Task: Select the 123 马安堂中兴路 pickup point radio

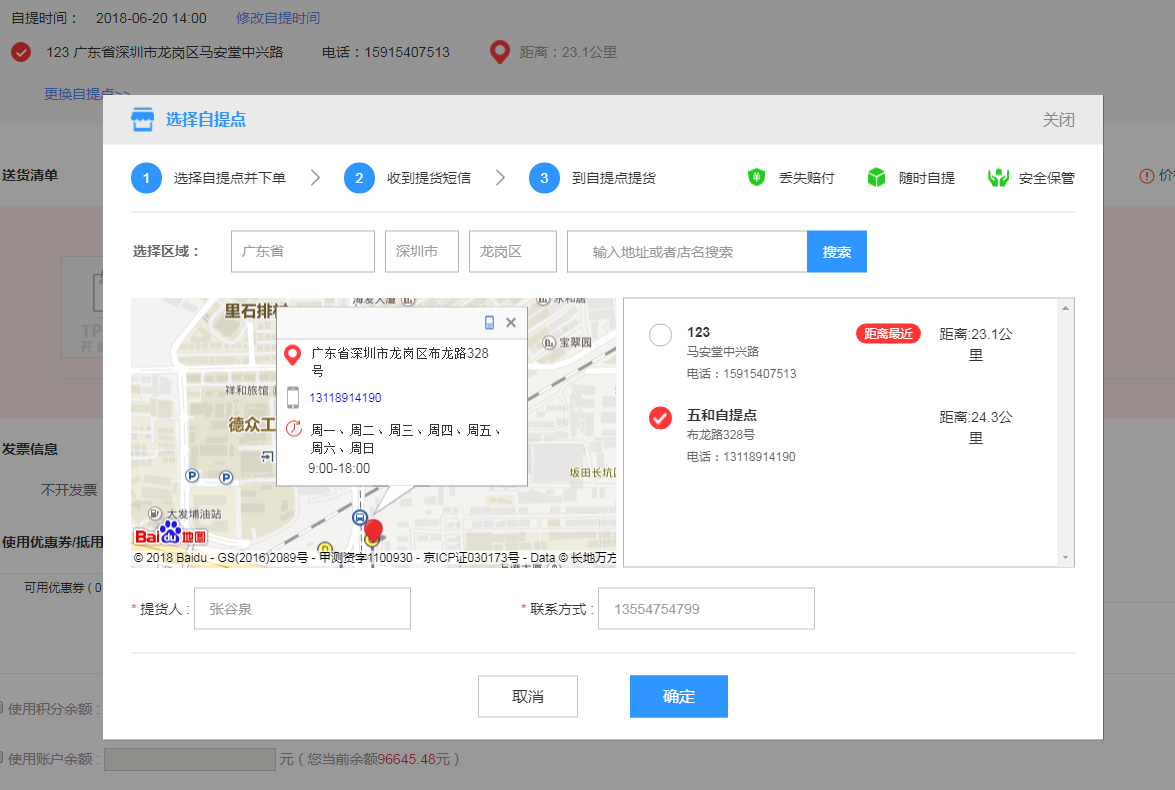Action: (x=660, y=335)
